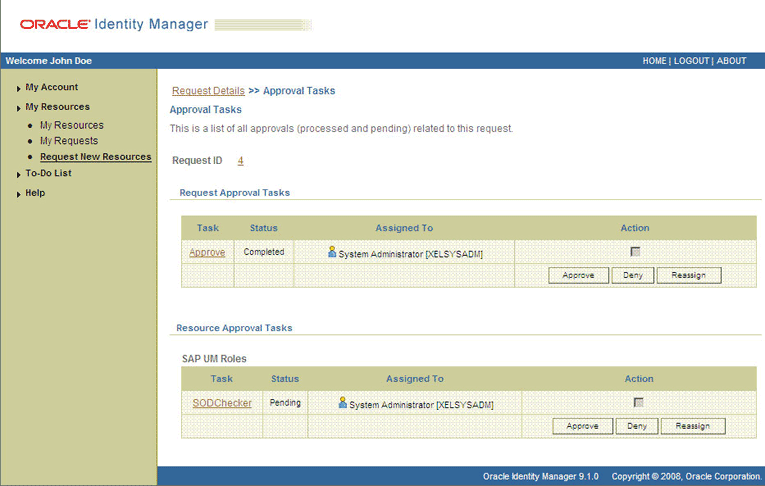Return to Request Details breadcrumb
This screenshot has height=486, width=765.
coord(208,91)
